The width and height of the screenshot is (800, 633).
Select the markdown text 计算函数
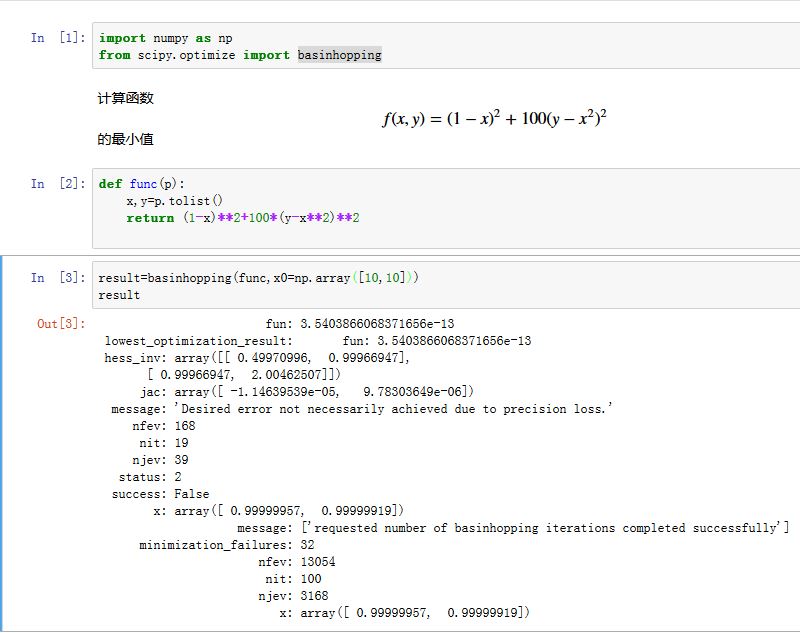[x=125, y=98]
